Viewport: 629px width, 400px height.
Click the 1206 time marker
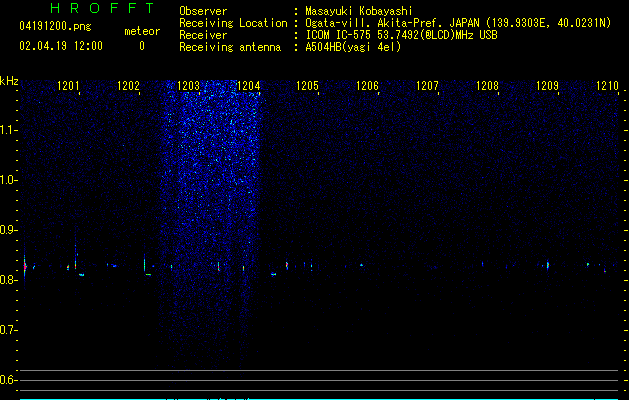click(x=367, y=86)
